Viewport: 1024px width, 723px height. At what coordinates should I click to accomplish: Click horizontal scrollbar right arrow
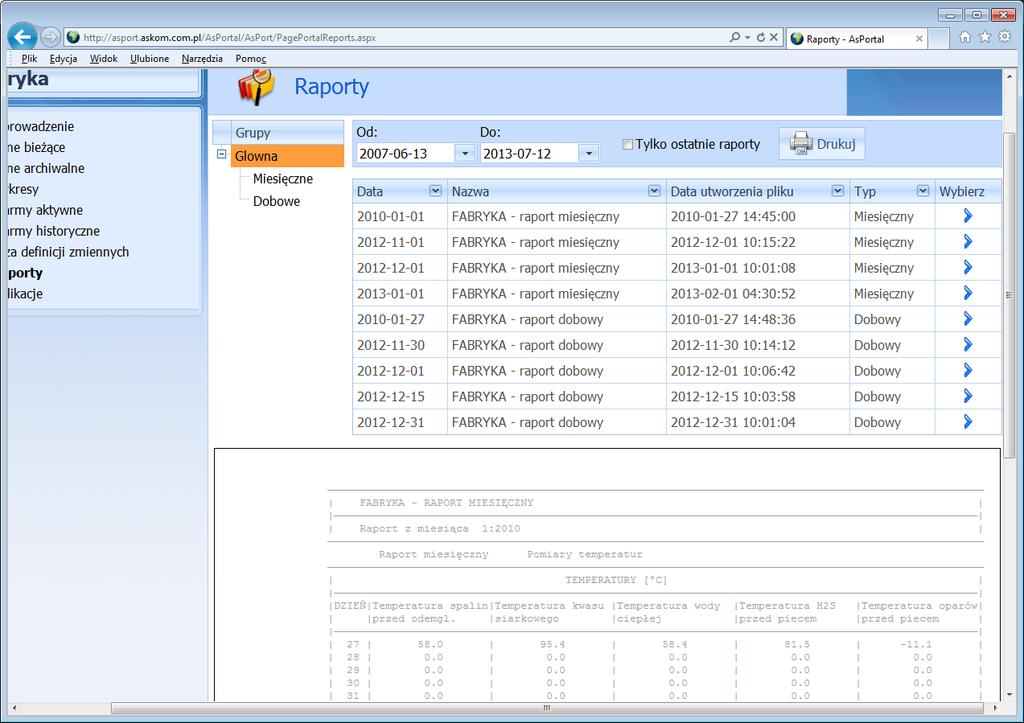coord(995,708)
